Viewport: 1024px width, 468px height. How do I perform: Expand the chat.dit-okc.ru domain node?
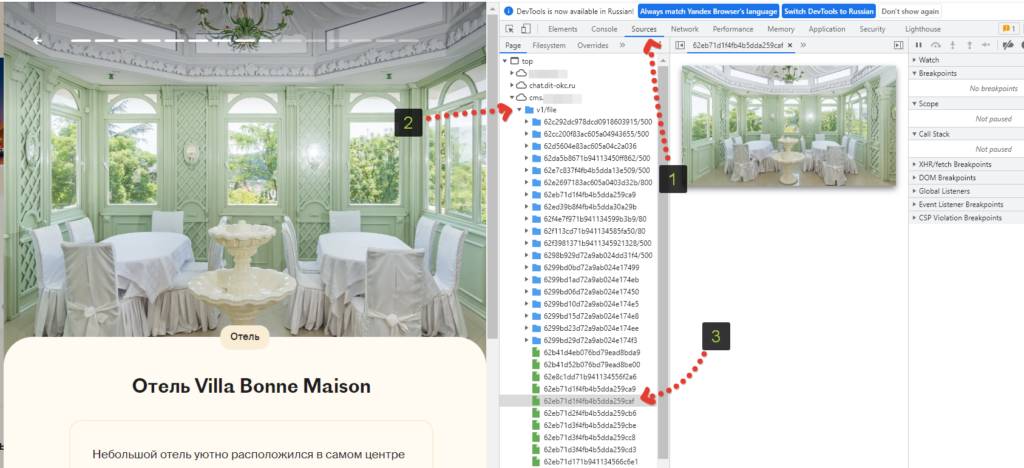pyautogui.click(x=512, y=86)
